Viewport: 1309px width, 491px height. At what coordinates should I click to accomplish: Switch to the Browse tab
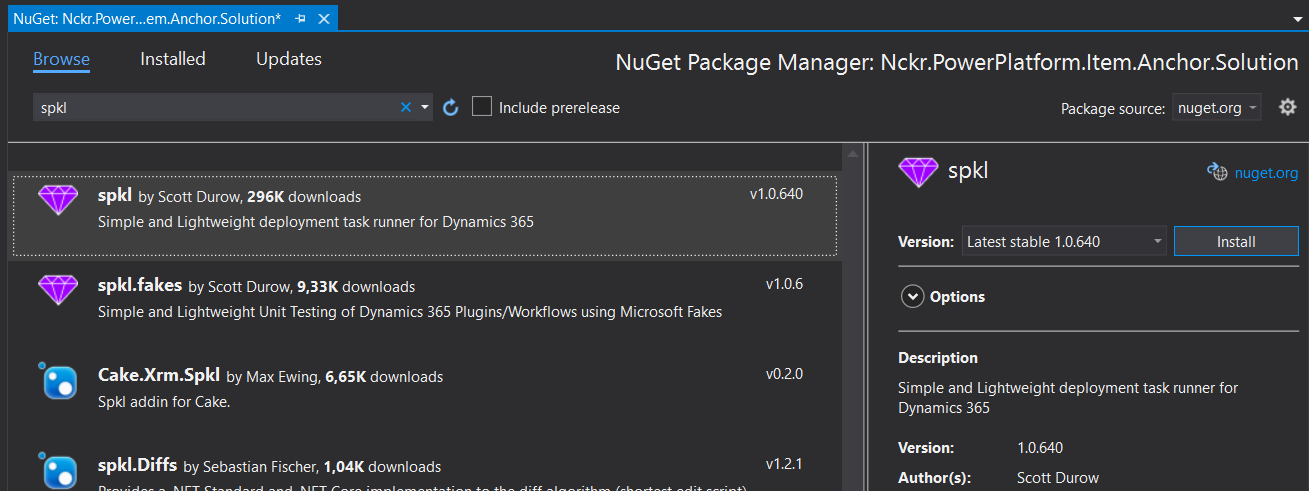61,59
